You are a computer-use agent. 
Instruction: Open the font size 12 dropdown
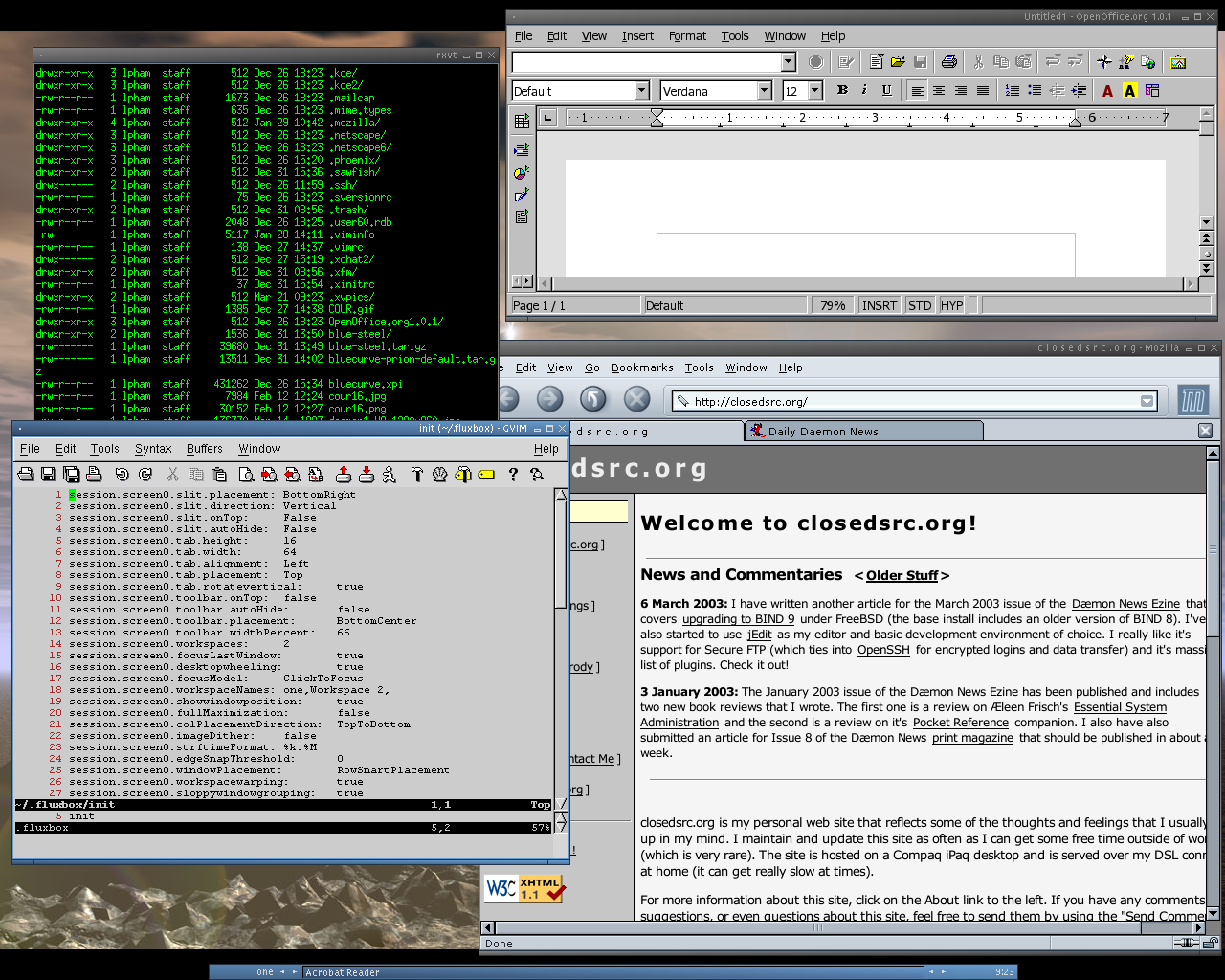pos(815,91)
